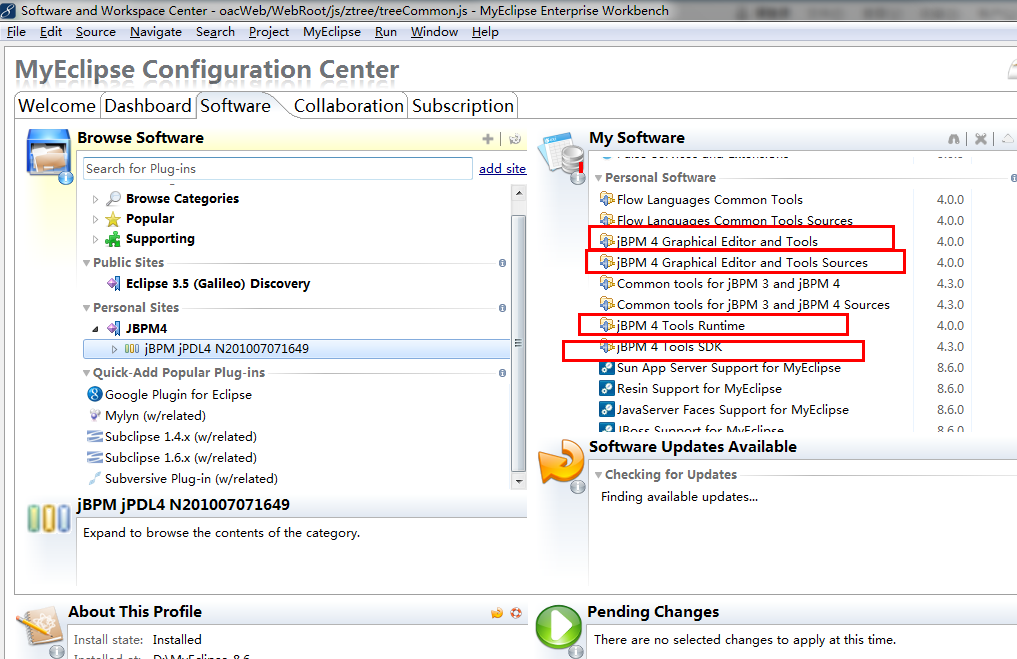Click the Quick-Add Popular Plug-ins info icon
This screenshot has width=1017, height=659.
[x=502, y=373]
